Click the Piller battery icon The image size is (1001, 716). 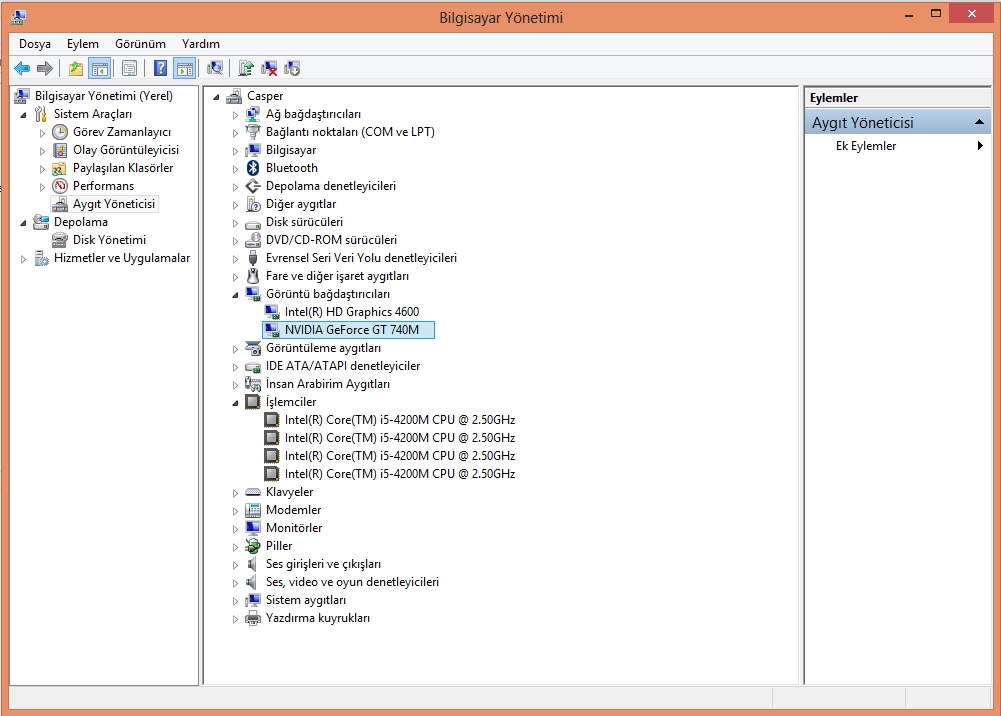(x=253, y=546)
